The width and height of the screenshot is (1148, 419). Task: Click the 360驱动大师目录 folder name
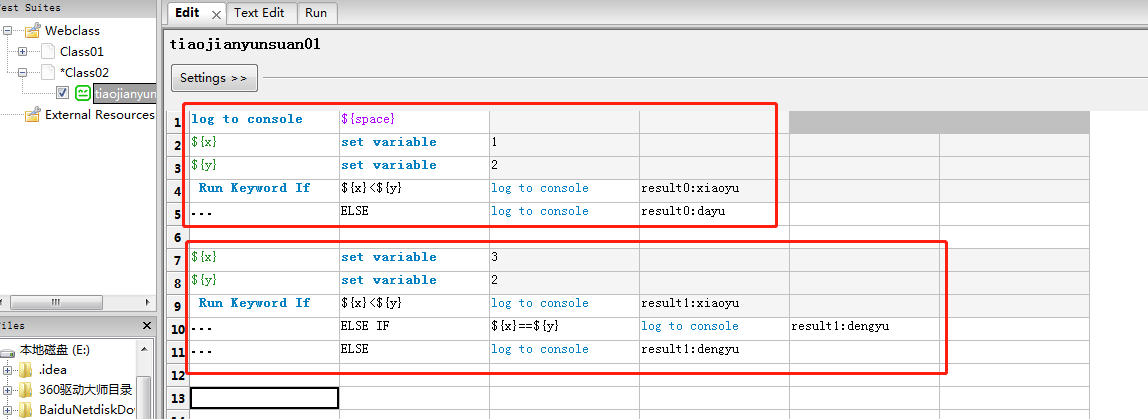point(85,390)
